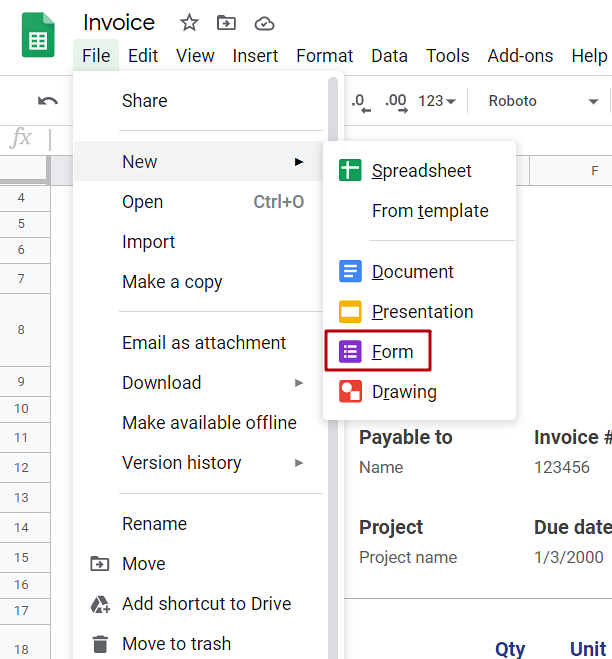Screen dimensions: 612x659
Task: Click Make a copy
Action: 172,282
